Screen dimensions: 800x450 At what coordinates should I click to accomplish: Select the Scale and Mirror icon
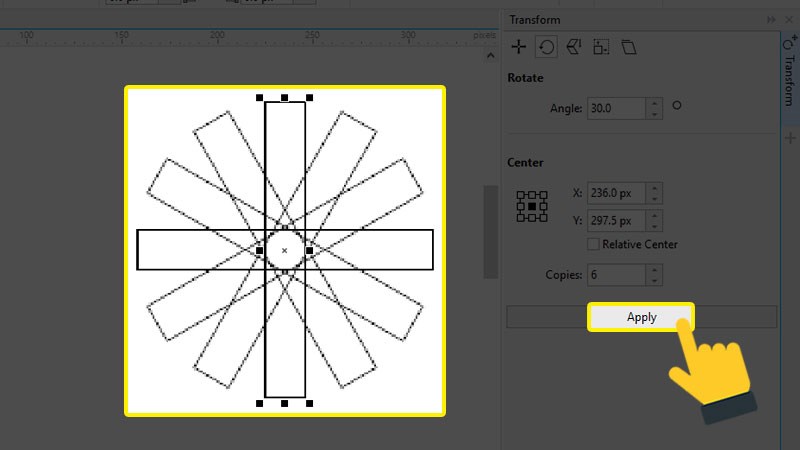coord(573,47)
